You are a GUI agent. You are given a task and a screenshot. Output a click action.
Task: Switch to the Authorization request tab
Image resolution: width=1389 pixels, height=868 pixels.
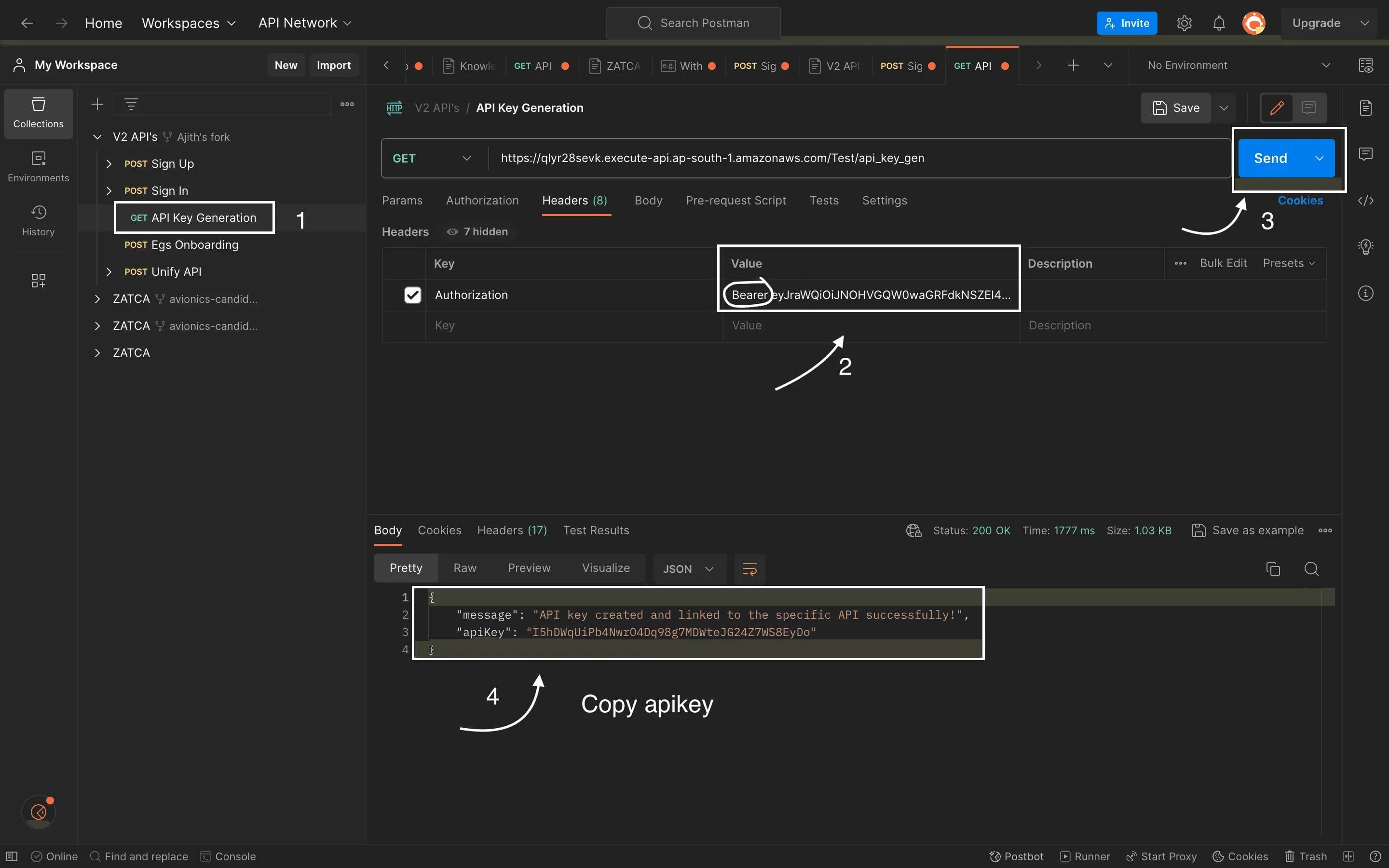(x=481, y=200)
